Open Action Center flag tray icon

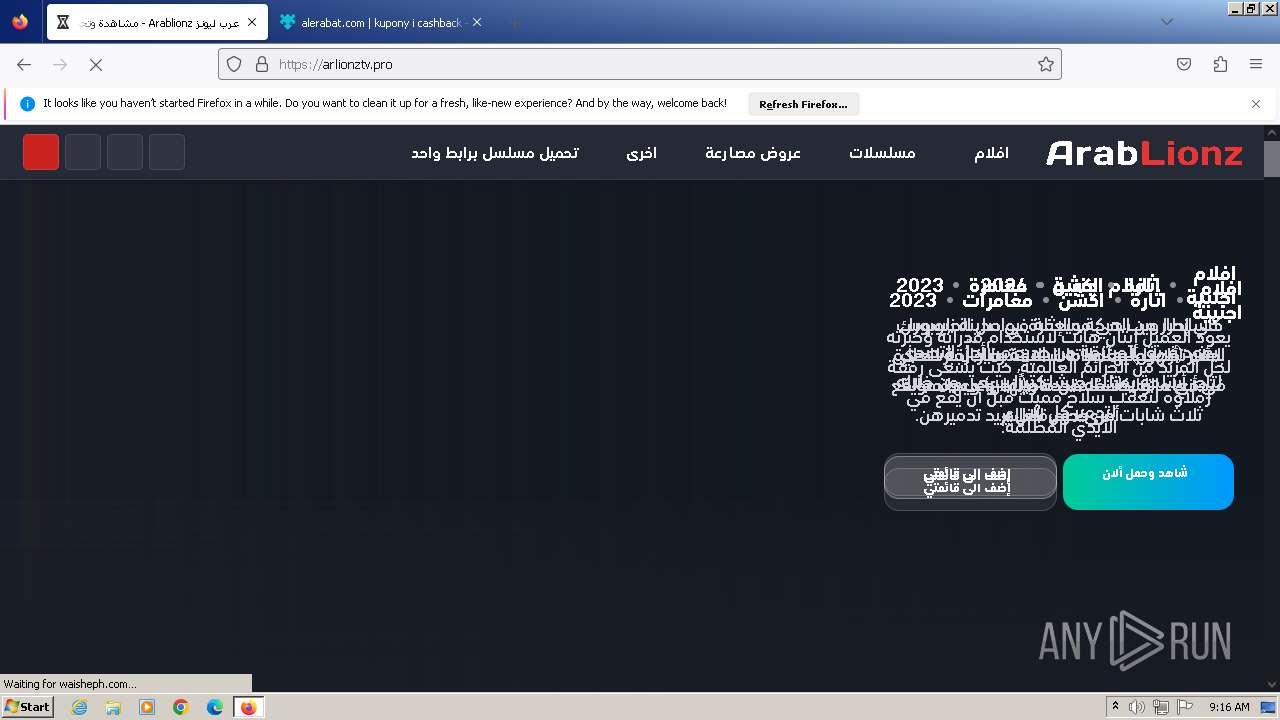(1185, 707)
